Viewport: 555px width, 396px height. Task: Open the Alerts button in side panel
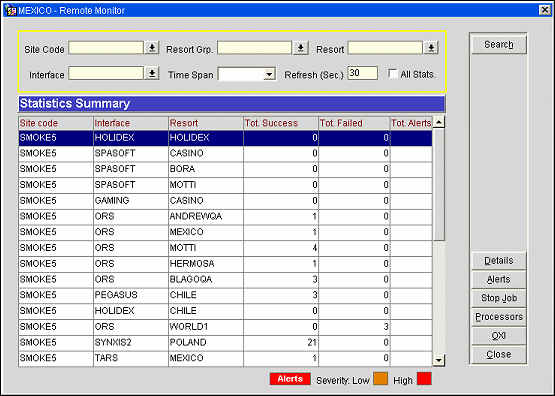click(x=499, y=280)
